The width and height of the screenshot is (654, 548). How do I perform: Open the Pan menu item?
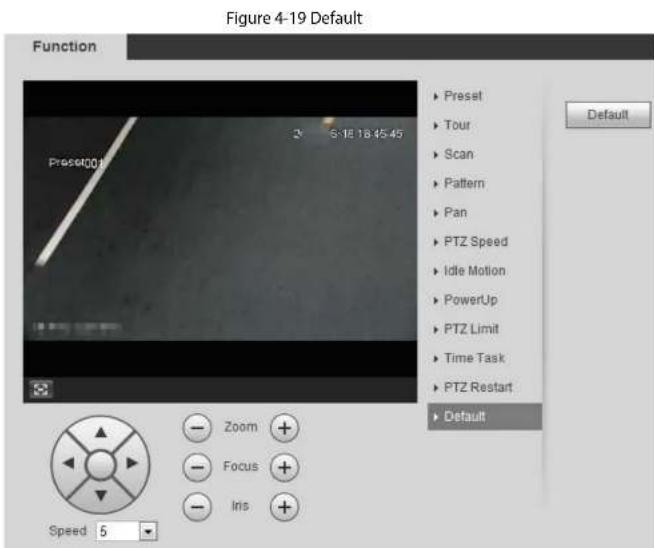click(455, 213)
